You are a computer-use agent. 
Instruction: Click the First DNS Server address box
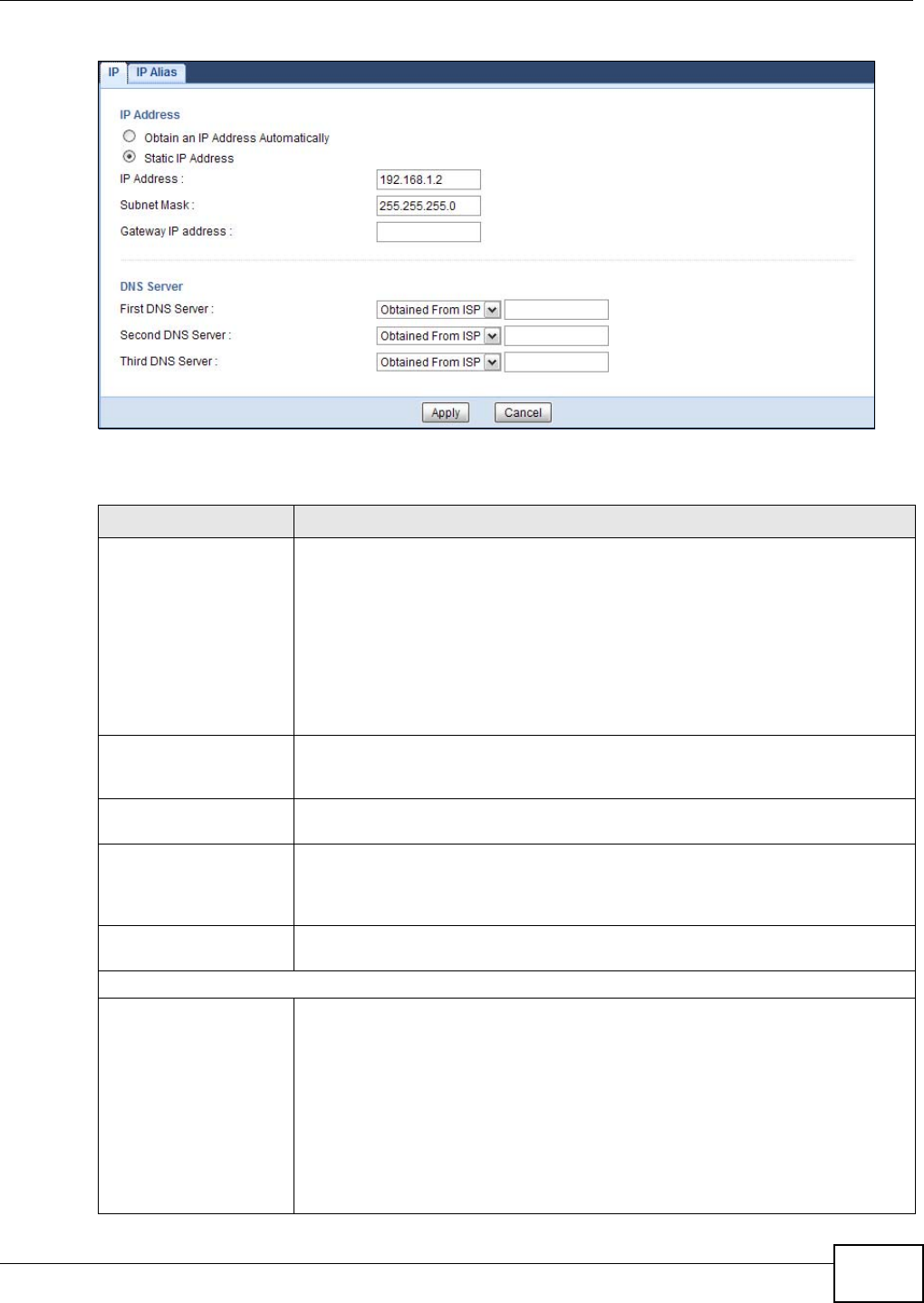(x=556, y=310)
